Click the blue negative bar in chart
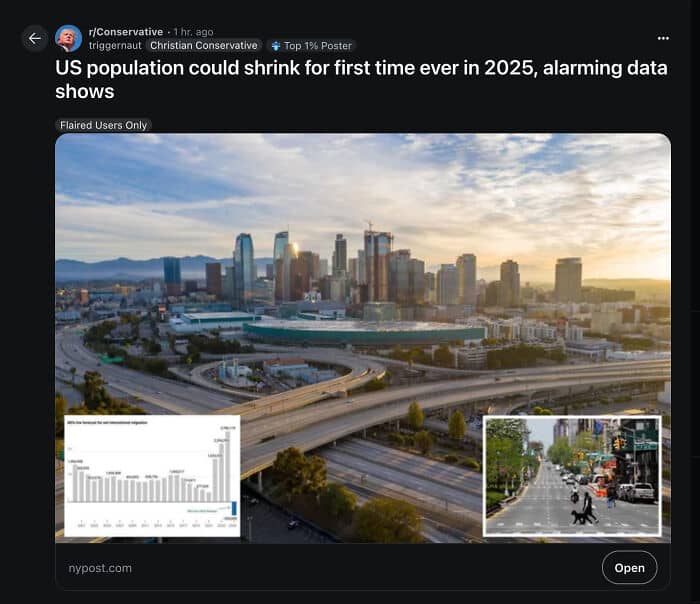This screenshot has height=604, width=700. [233, 508]
